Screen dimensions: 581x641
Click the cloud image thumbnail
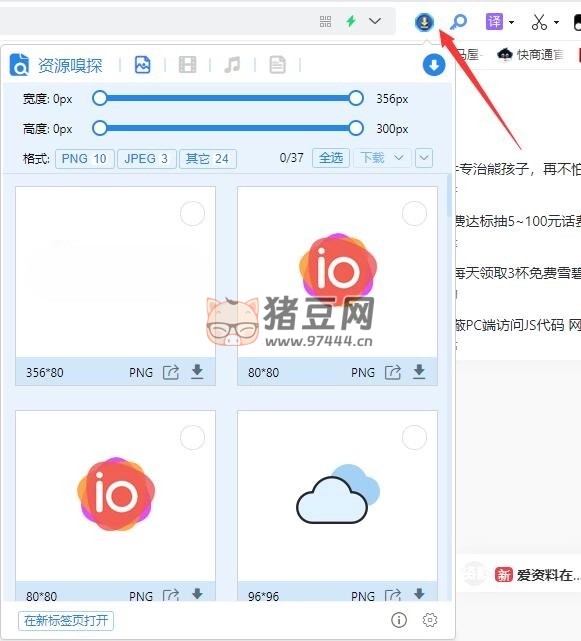pos(338,494)
